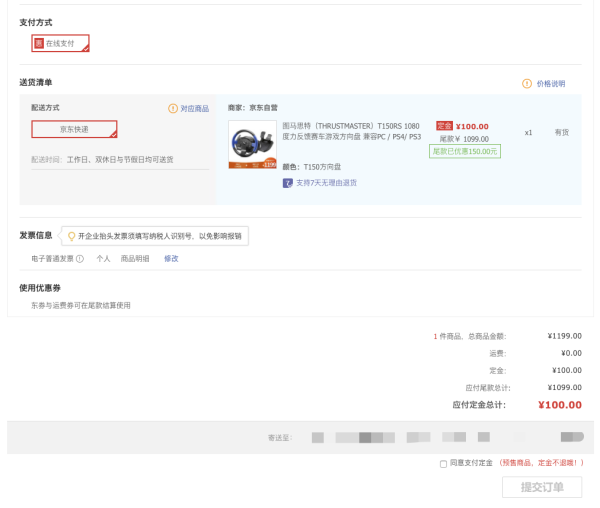
Task: Click 电子普通发票 invoice type text
Action: [x=52, y=259]
